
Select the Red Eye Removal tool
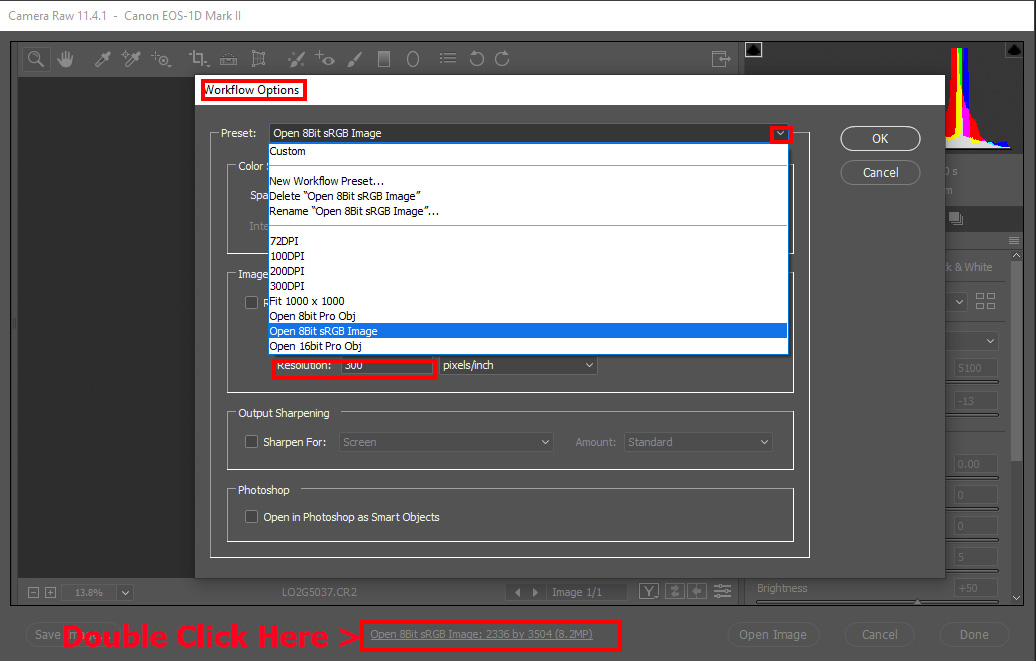point(324,58)
